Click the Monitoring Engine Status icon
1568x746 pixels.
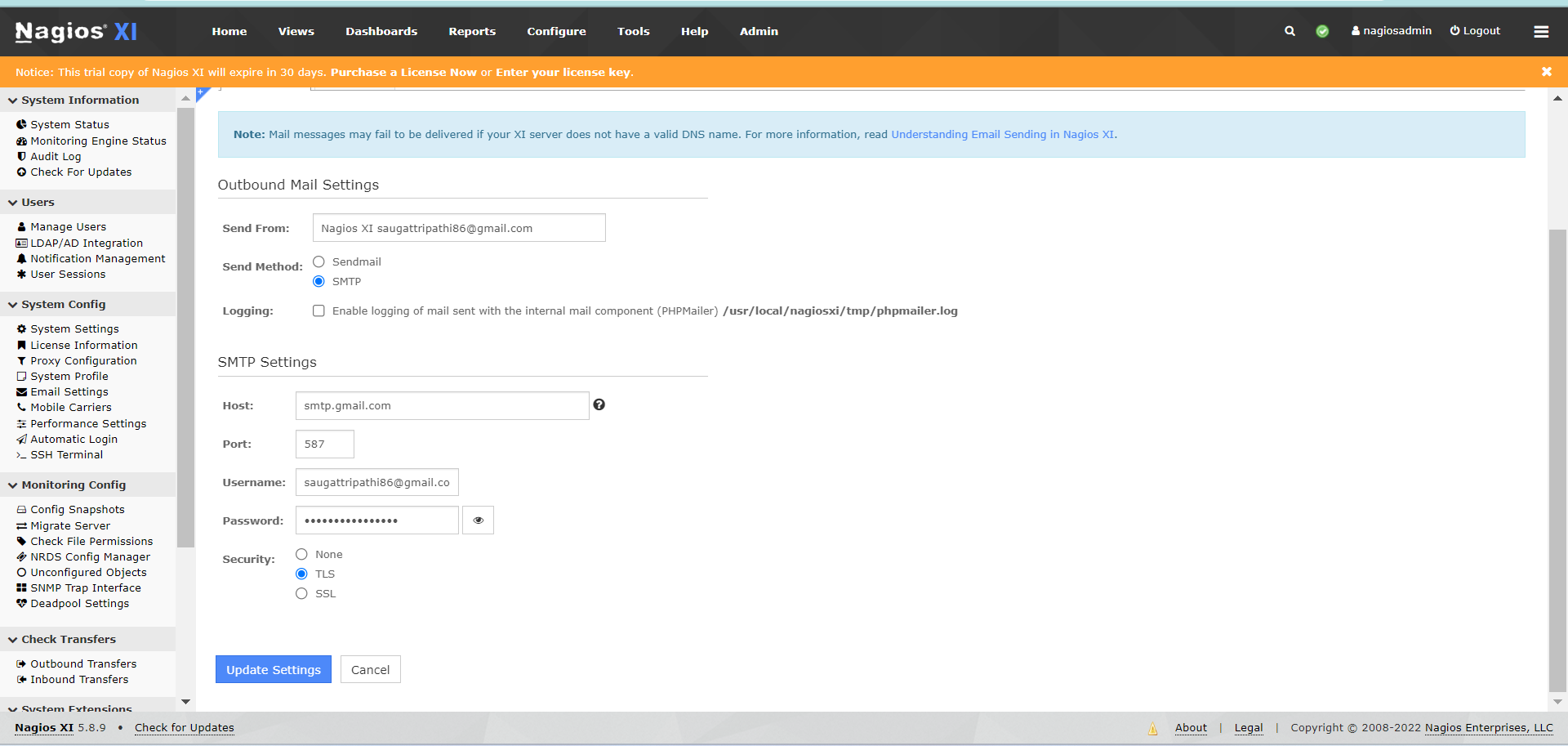[x=21, y=141]
